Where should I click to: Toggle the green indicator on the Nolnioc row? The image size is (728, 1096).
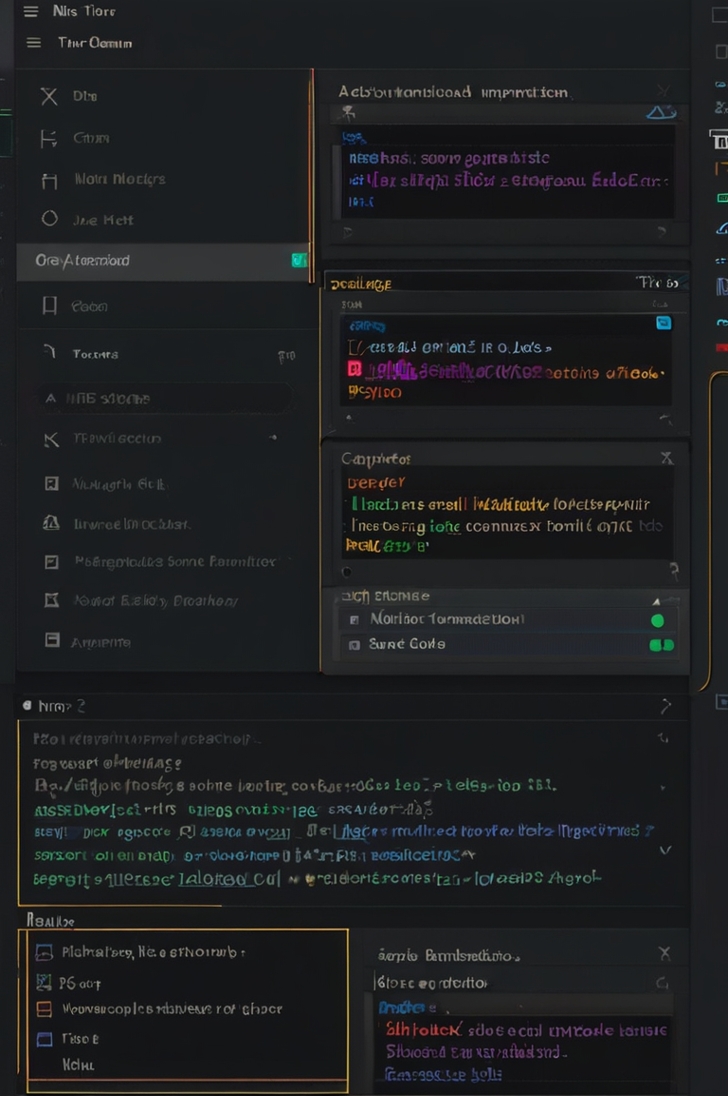click(657, 620)
